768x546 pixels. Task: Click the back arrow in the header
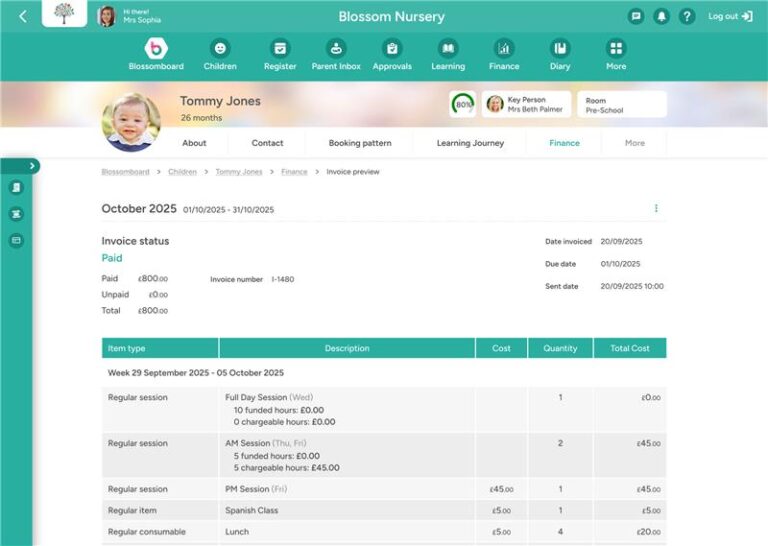click(x=23, y=17)
